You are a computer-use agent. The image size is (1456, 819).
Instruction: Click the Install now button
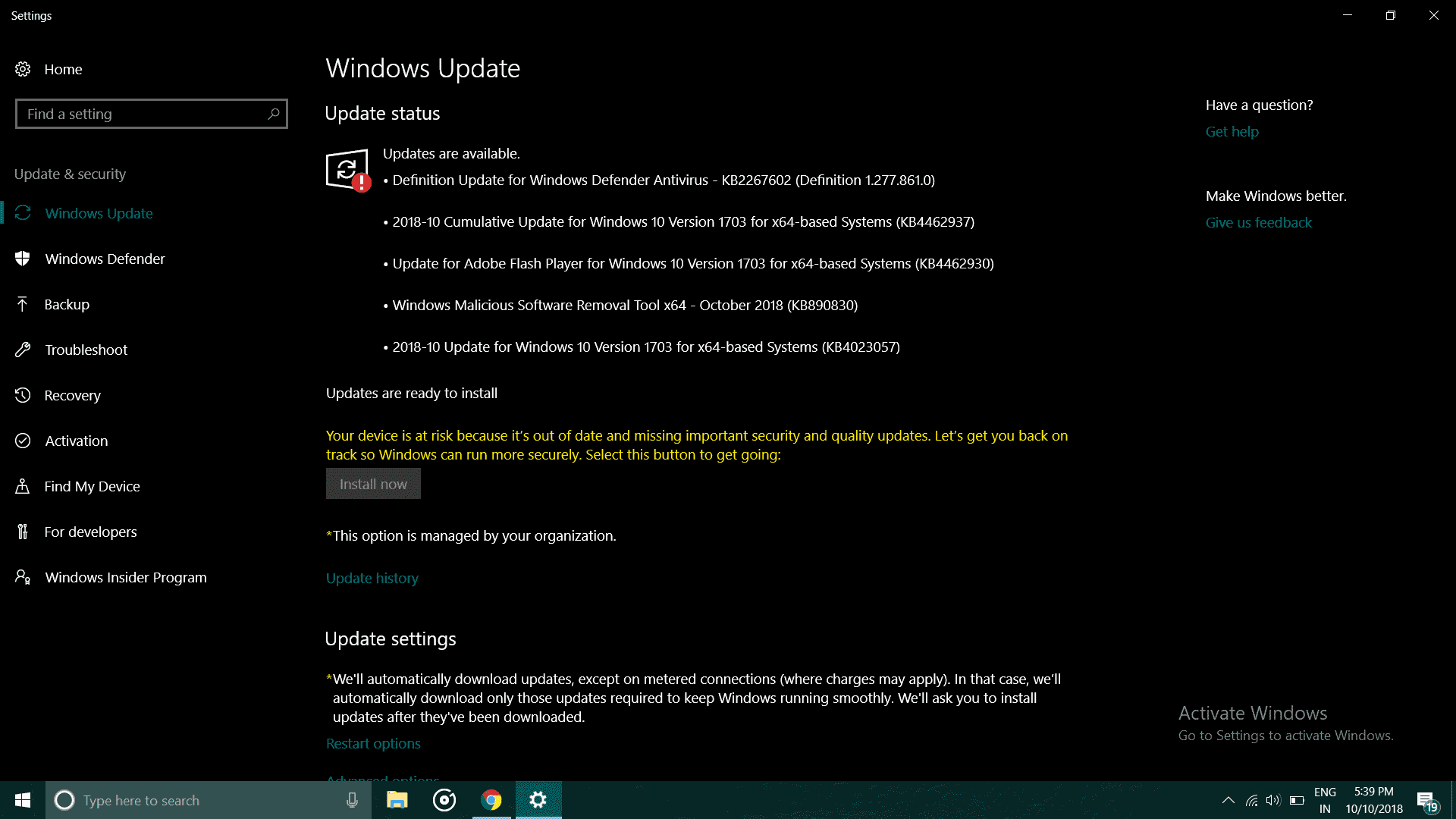pyautogui.click(x=373, y=484)
